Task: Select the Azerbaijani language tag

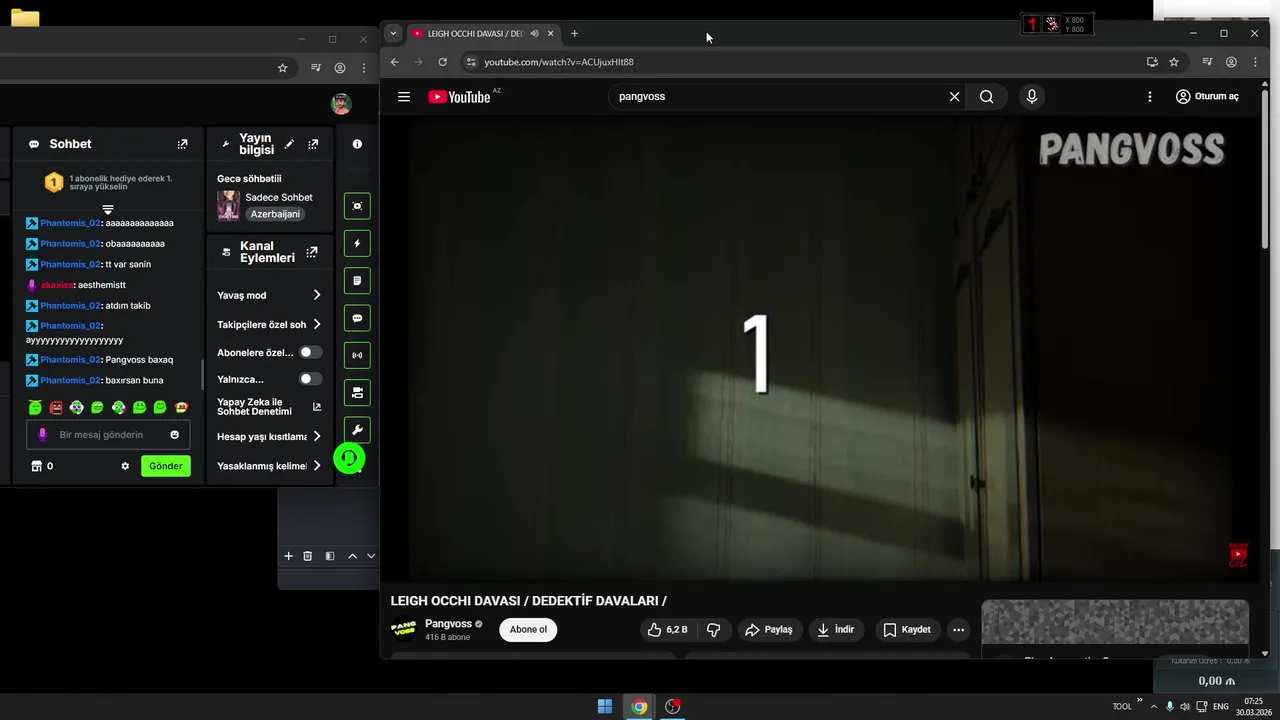Action: 275,214
